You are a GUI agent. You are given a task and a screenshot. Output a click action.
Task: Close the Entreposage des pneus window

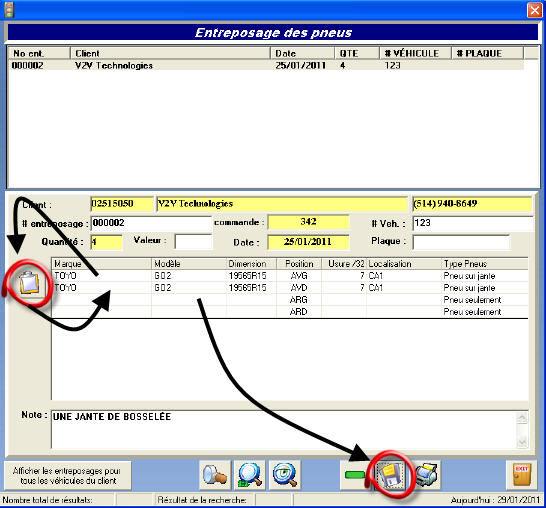tap(534, 10)
